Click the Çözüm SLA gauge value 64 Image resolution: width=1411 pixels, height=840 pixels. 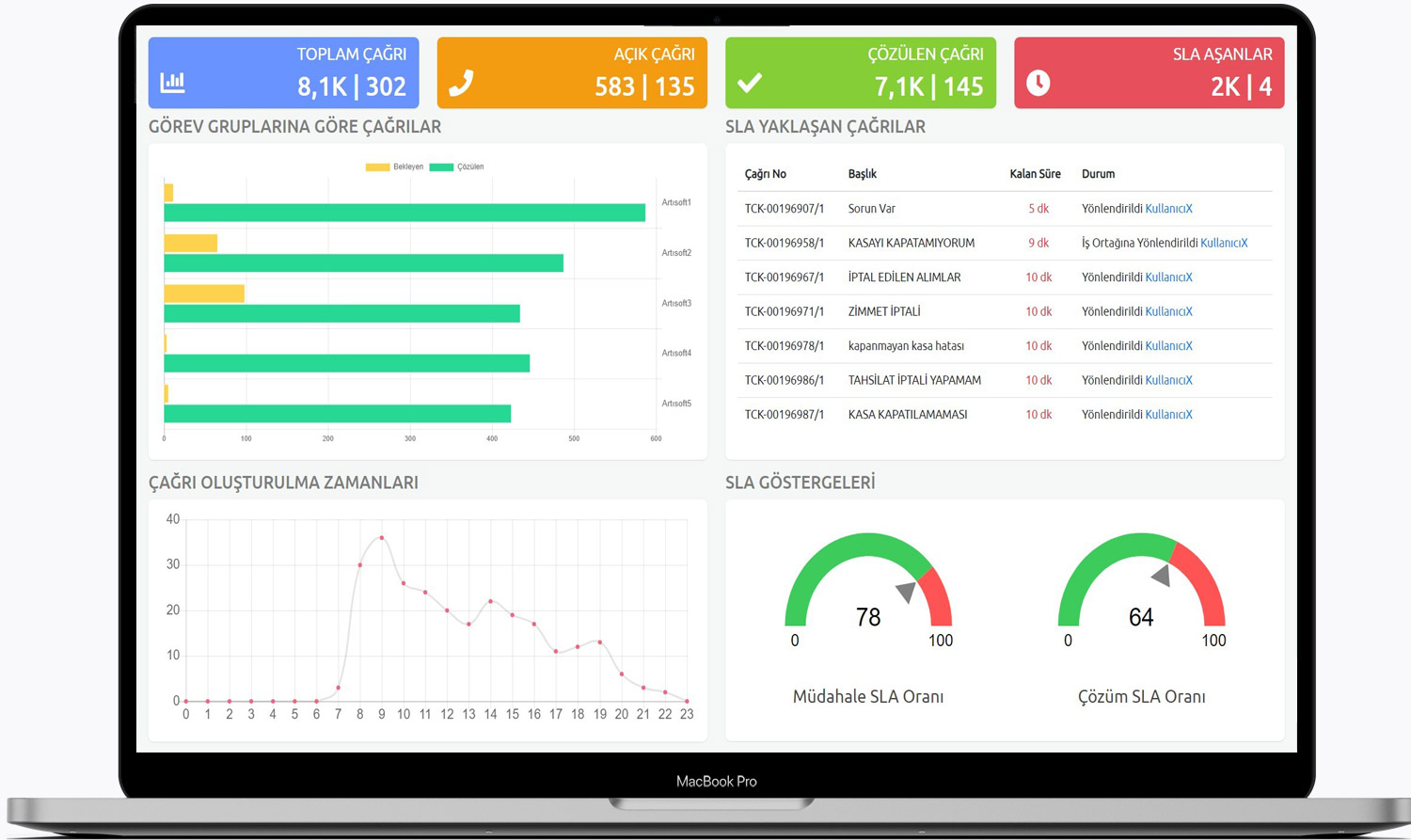coord(1141,617)
